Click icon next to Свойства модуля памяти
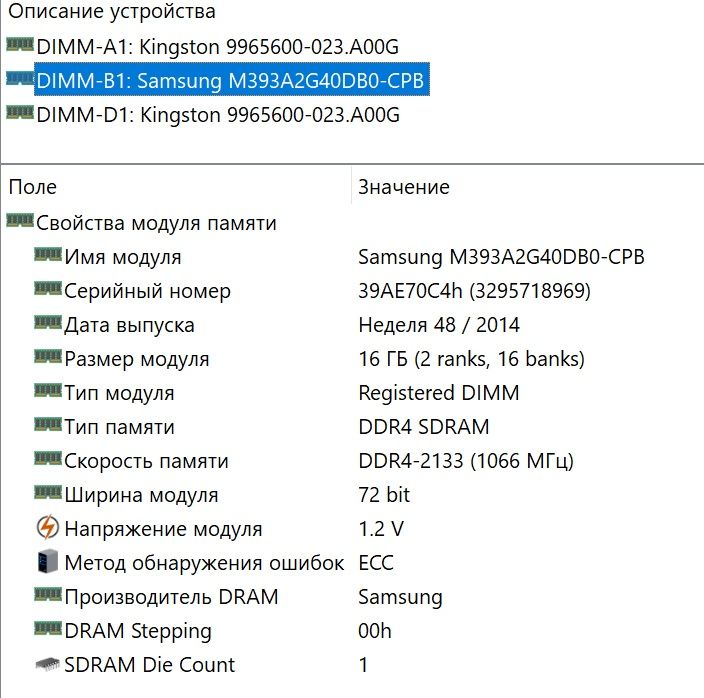This screenshot has width=704, height=698. coord(20,220)
